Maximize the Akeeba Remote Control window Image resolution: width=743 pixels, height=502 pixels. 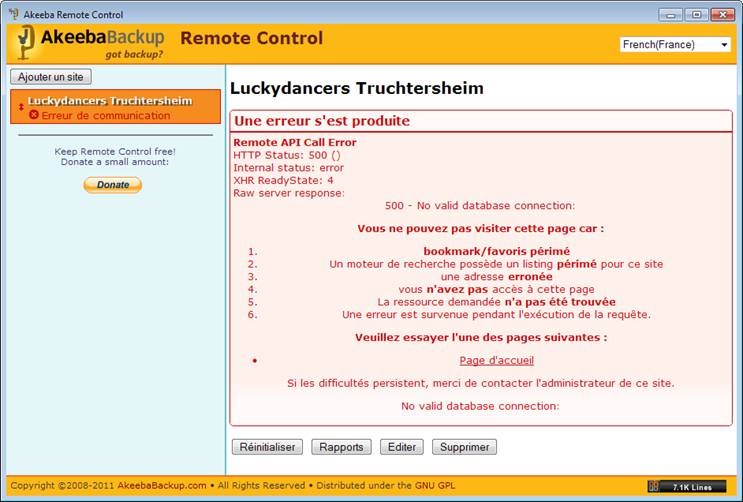695,14
